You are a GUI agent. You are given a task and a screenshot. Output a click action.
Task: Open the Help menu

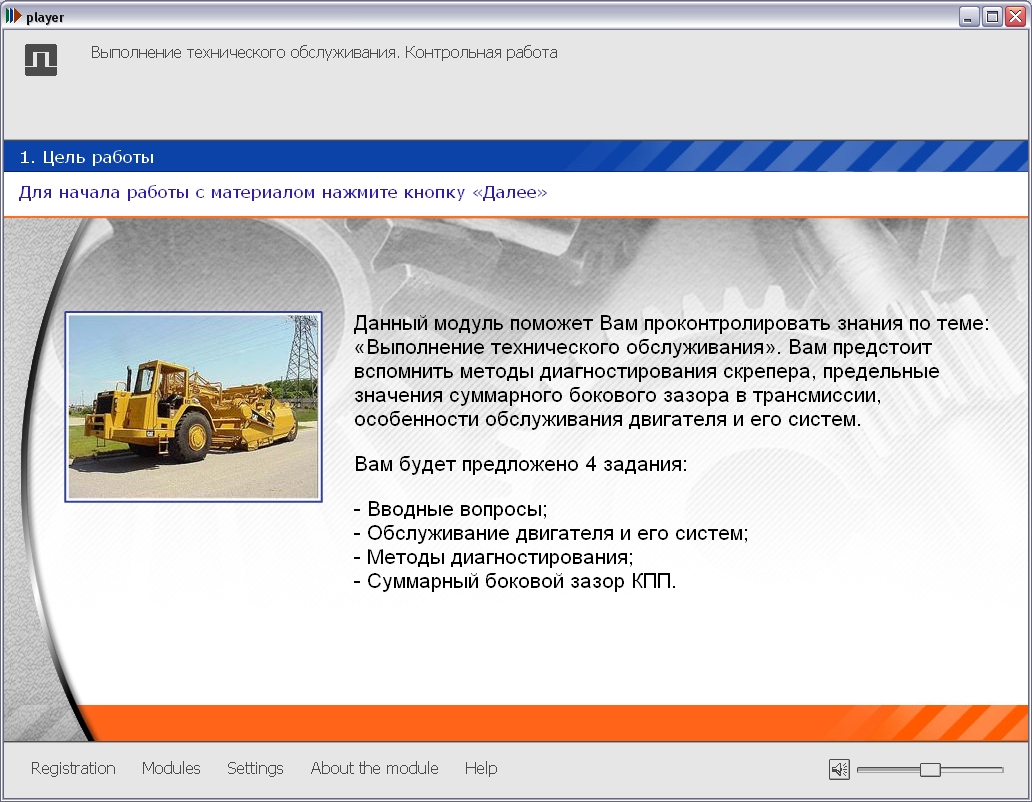click(x=481, y=768)
